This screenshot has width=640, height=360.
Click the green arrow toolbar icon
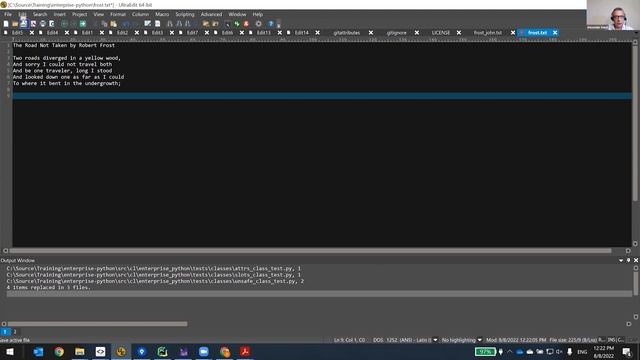click(83, 24)
